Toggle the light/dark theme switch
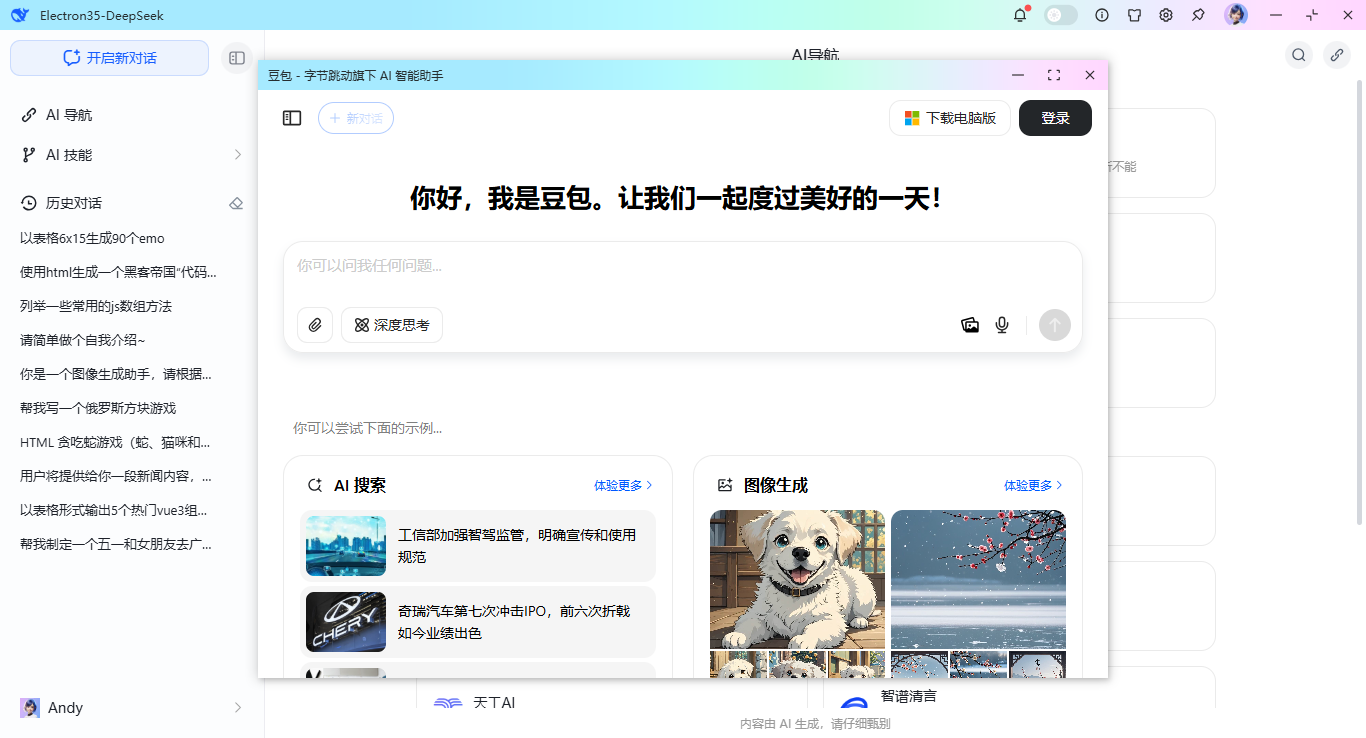The height and width of the screenshot is (738, 1366). click(x=1061, y=15)
